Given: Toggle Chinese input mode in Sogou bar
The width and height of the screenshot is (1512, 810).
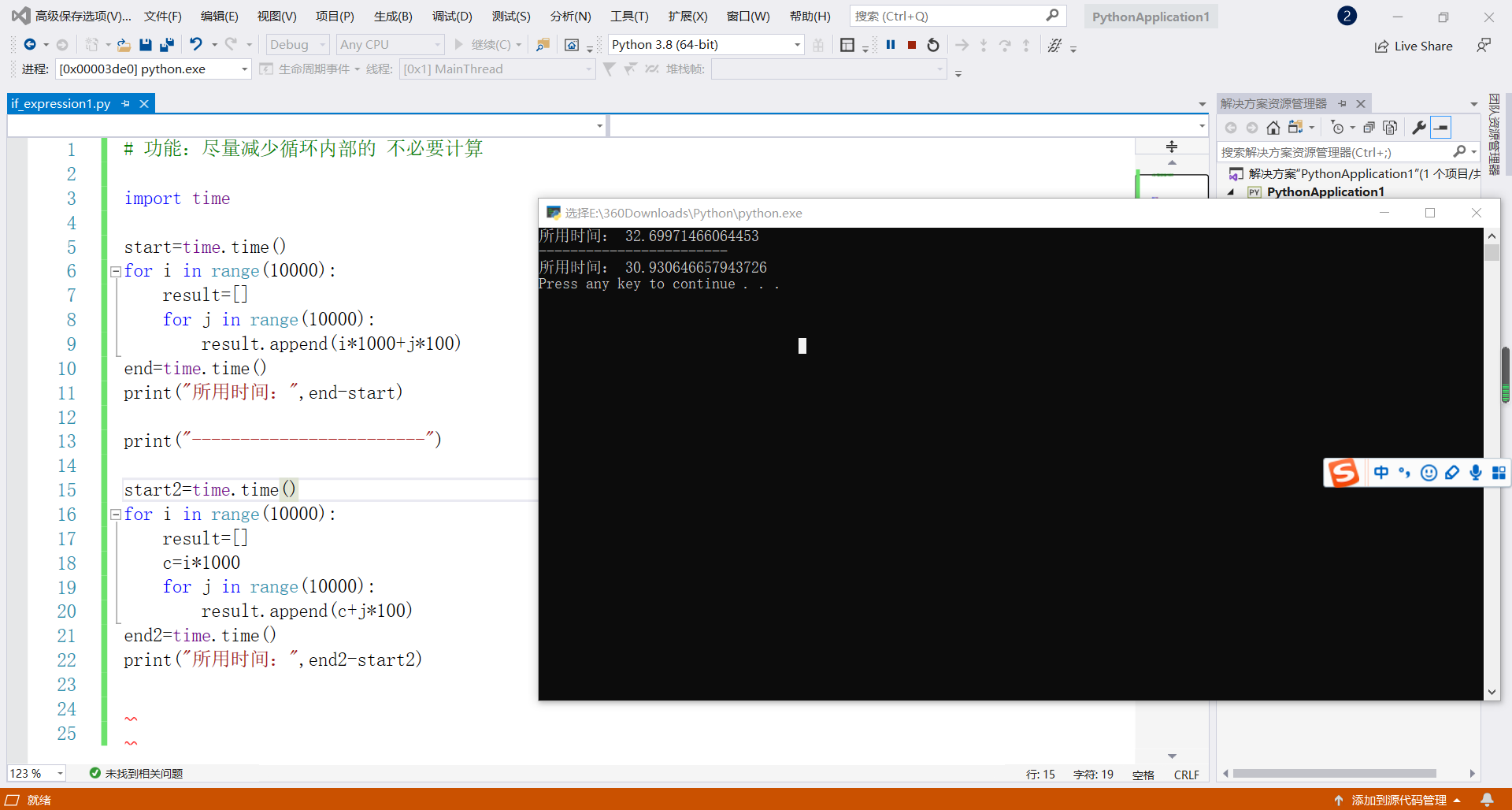Looking at the screenshot, I should [1381, 473].
